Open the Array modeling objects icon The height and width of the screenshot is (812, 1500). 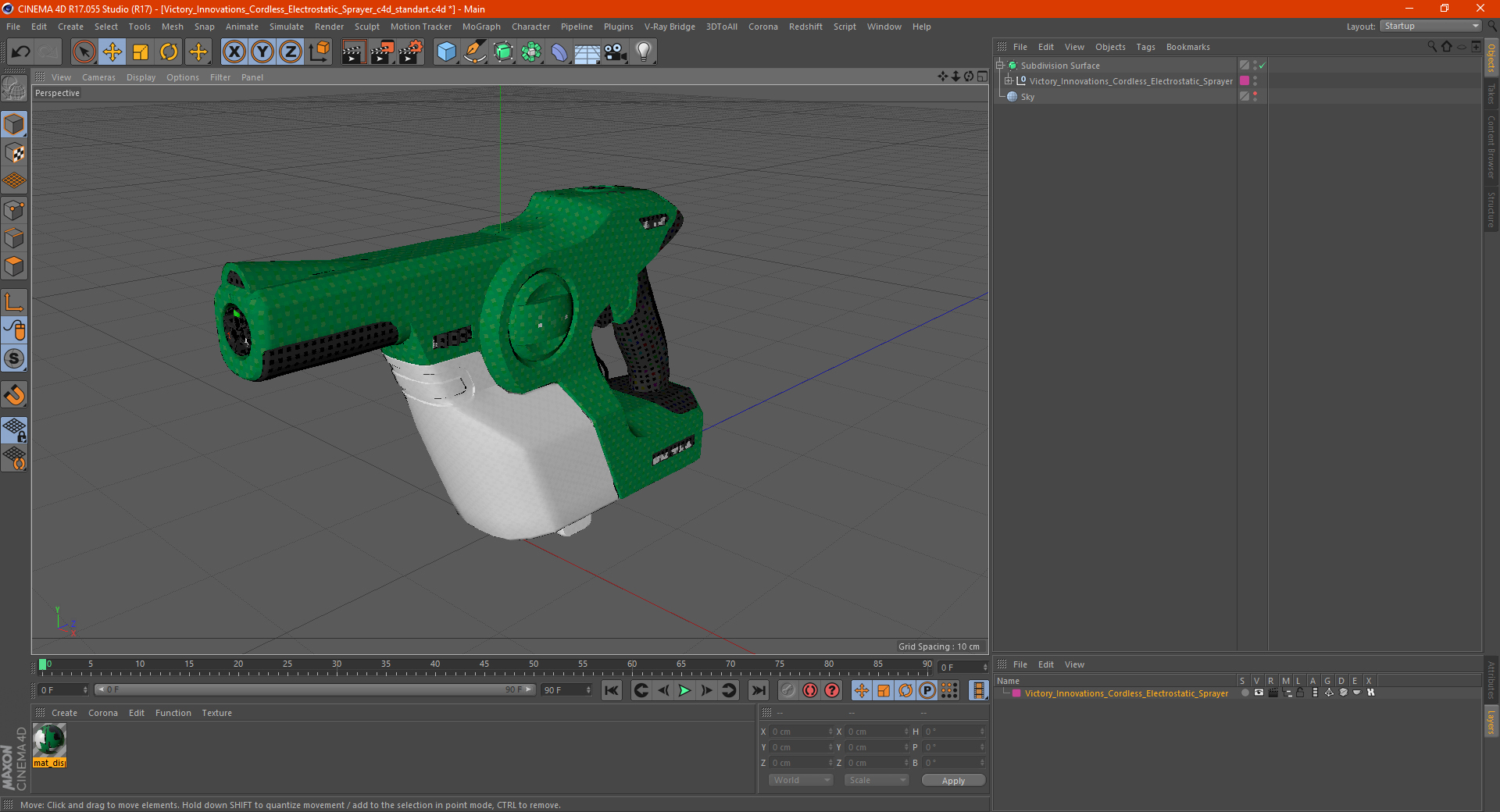531,52
